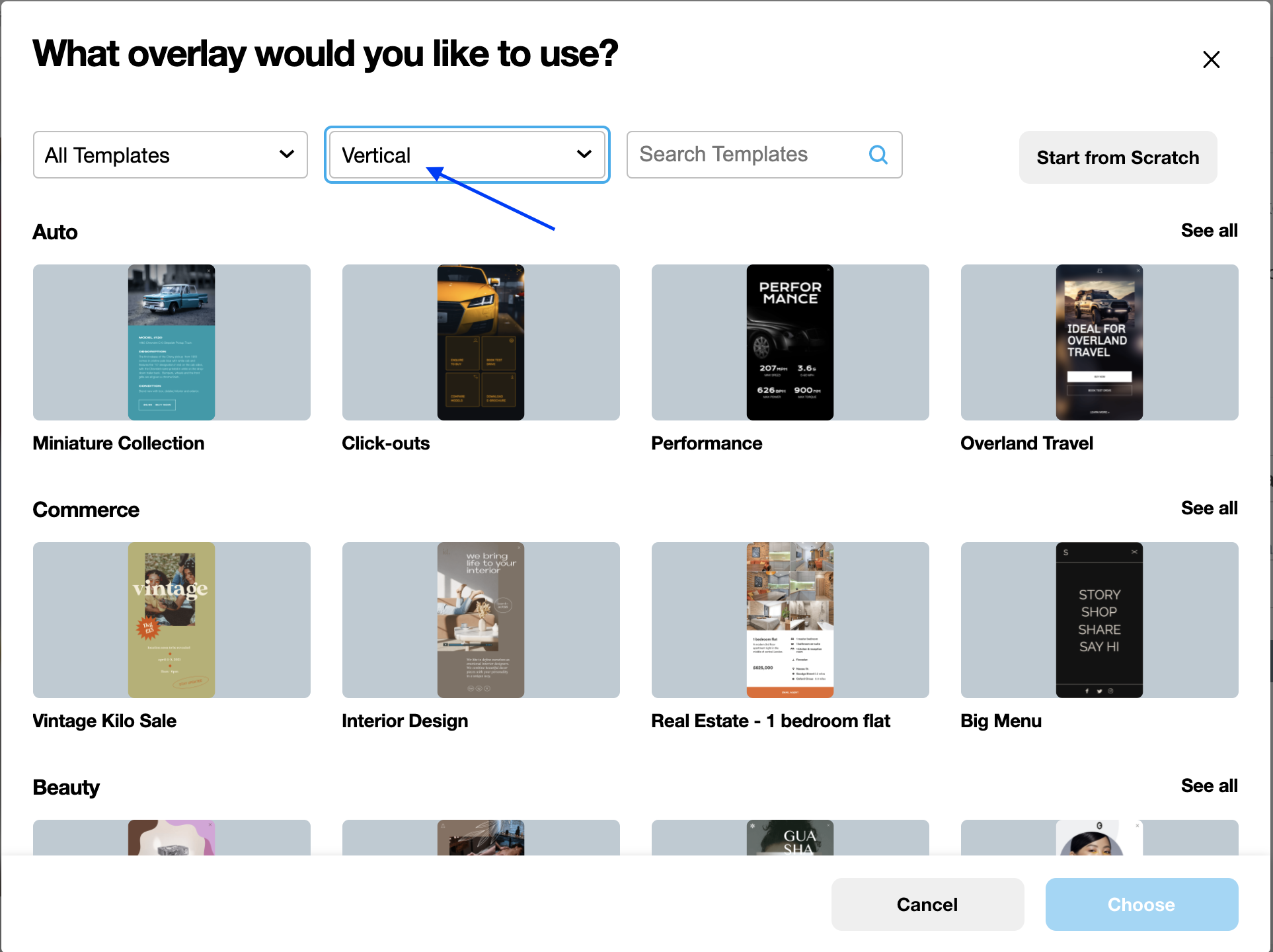
Task: Select the Overland Travel template
Action: 1099,342
